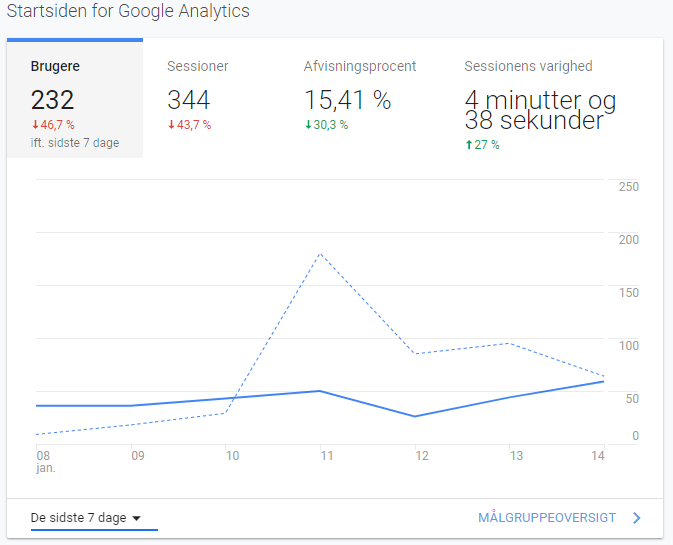
Task: Click the 15,41 % bounce rate value
Action: pyautogui.click(x=347, y=101)
